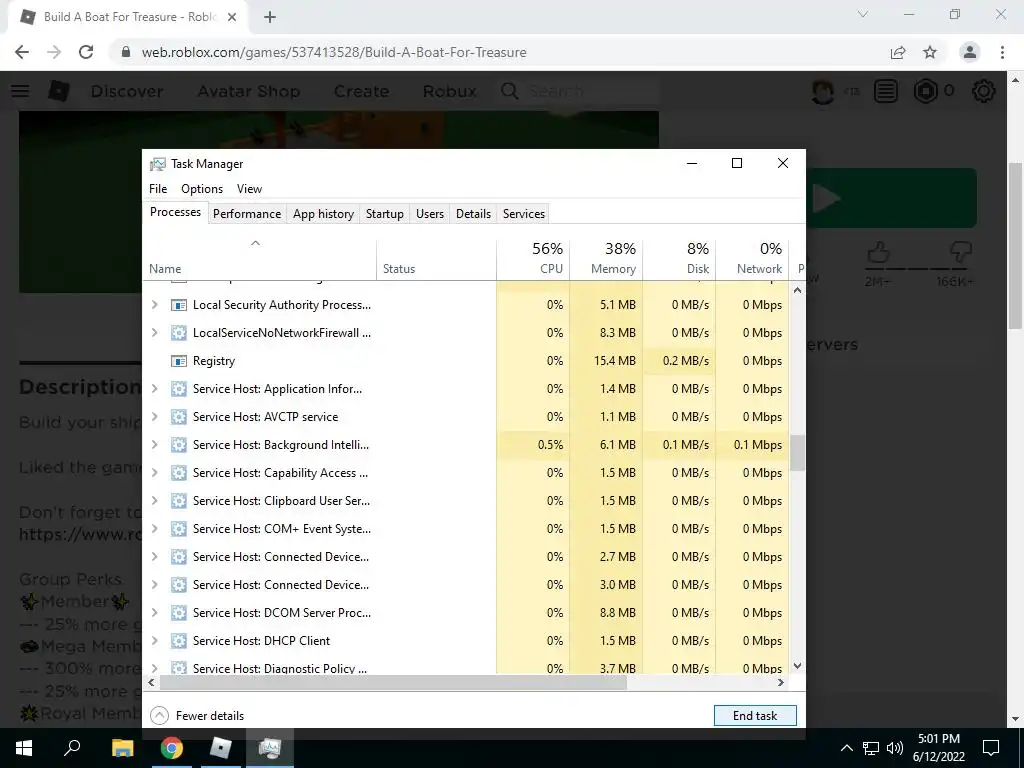The image size is (1024, 768).
Task: Switch to the Performance tab
Action: click(247, 214)
